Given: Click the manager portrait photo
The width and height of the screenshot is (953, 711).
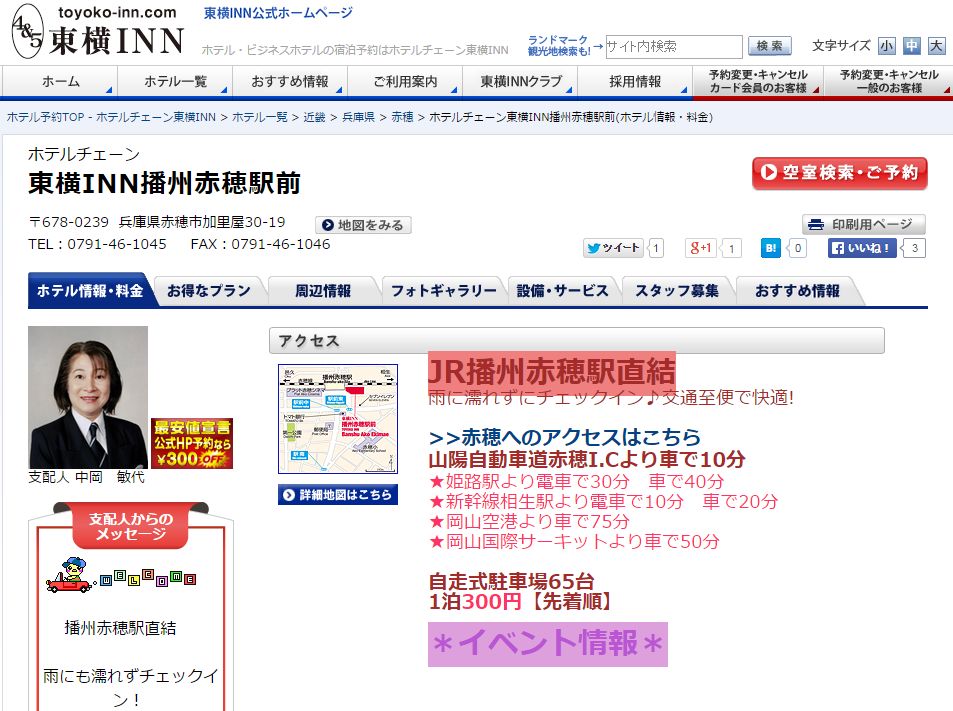Looking at the screenshot, I should click(x=88, y=397).
